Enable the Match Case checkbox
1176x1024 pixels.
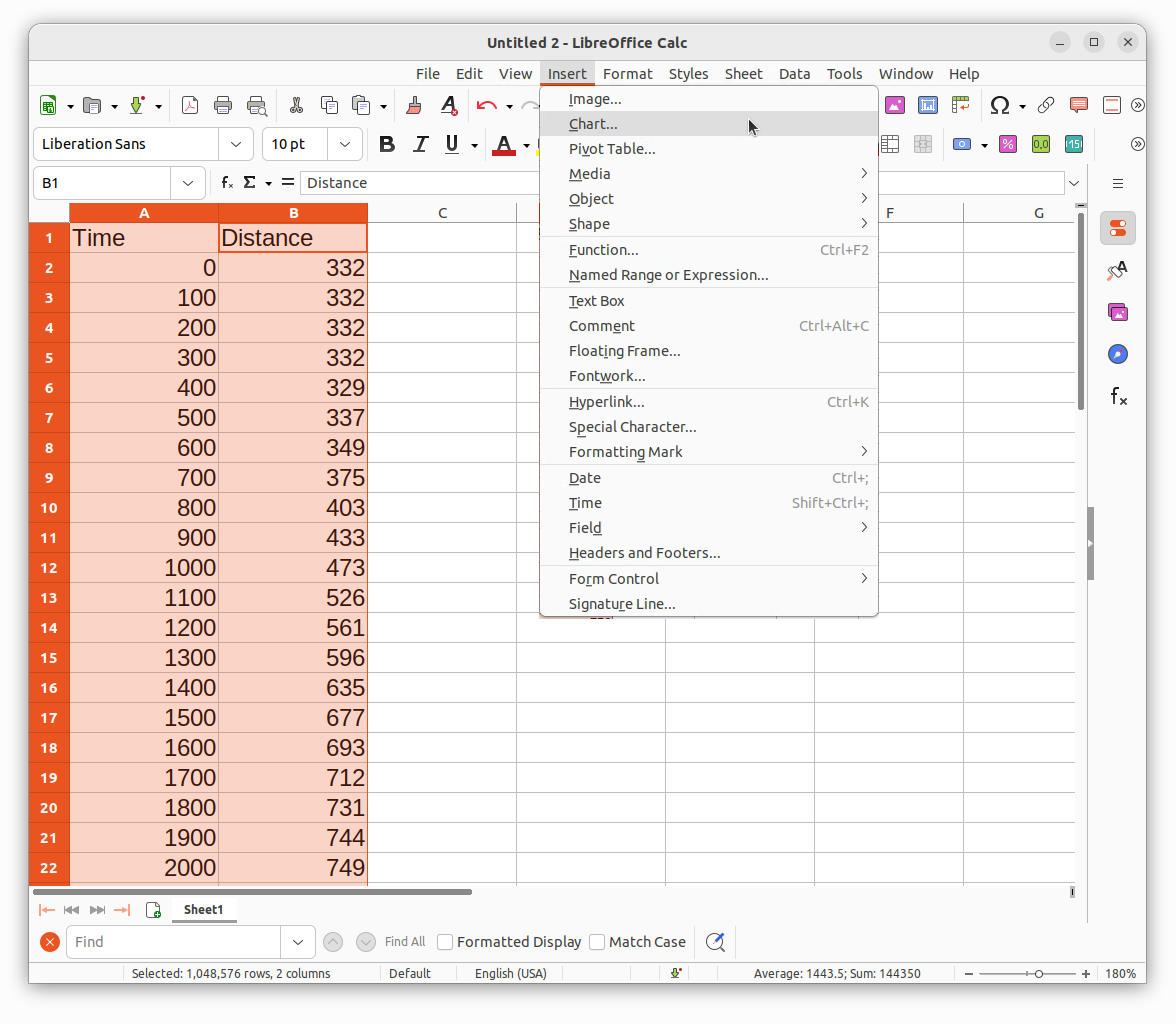(x=597, y=942)
